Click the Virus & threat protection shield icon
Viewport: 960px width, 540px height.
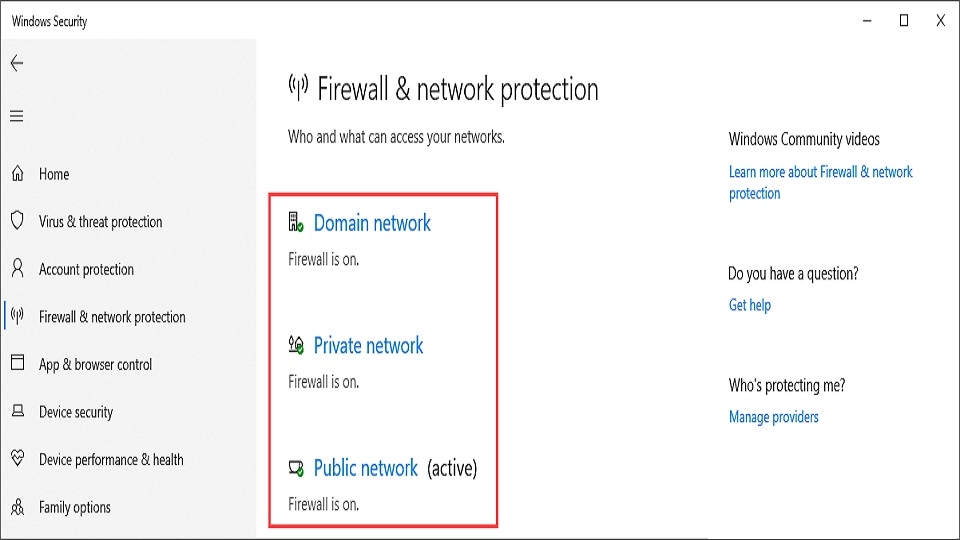pos(17,221)
